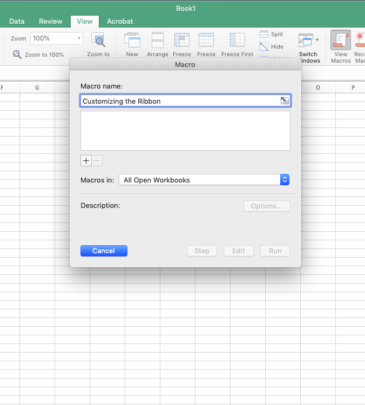Click the Macro dialog title bar

(185, 64)
